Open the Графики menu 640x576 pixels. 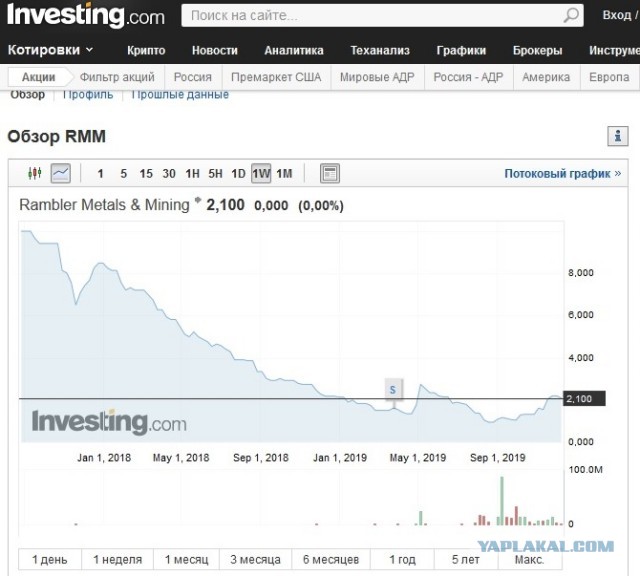[461, 50]
